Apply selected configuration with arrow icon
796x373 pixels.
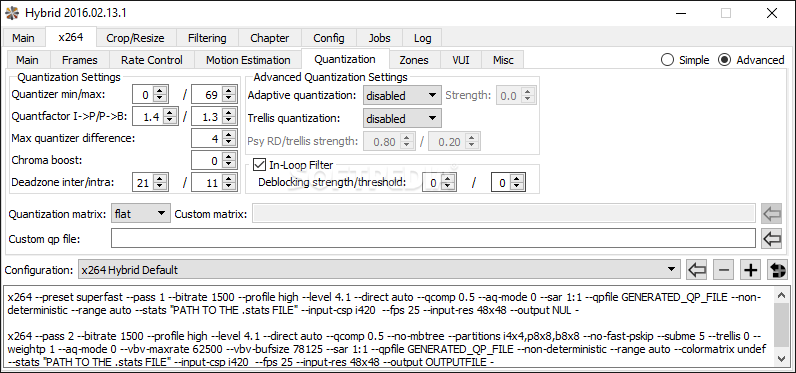coord(696,270)
